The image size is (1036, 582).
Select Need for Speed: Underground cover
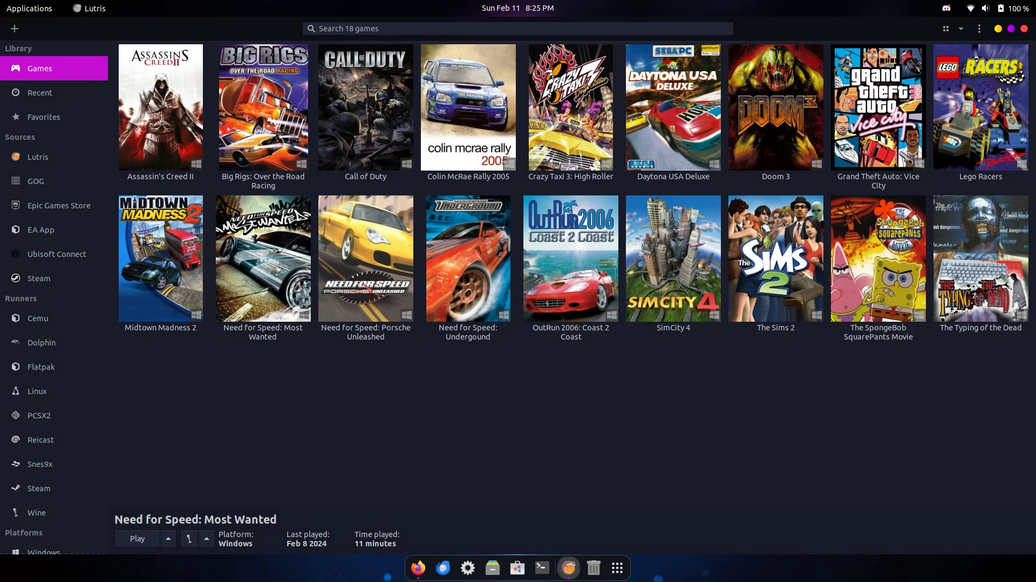point(468,258)
